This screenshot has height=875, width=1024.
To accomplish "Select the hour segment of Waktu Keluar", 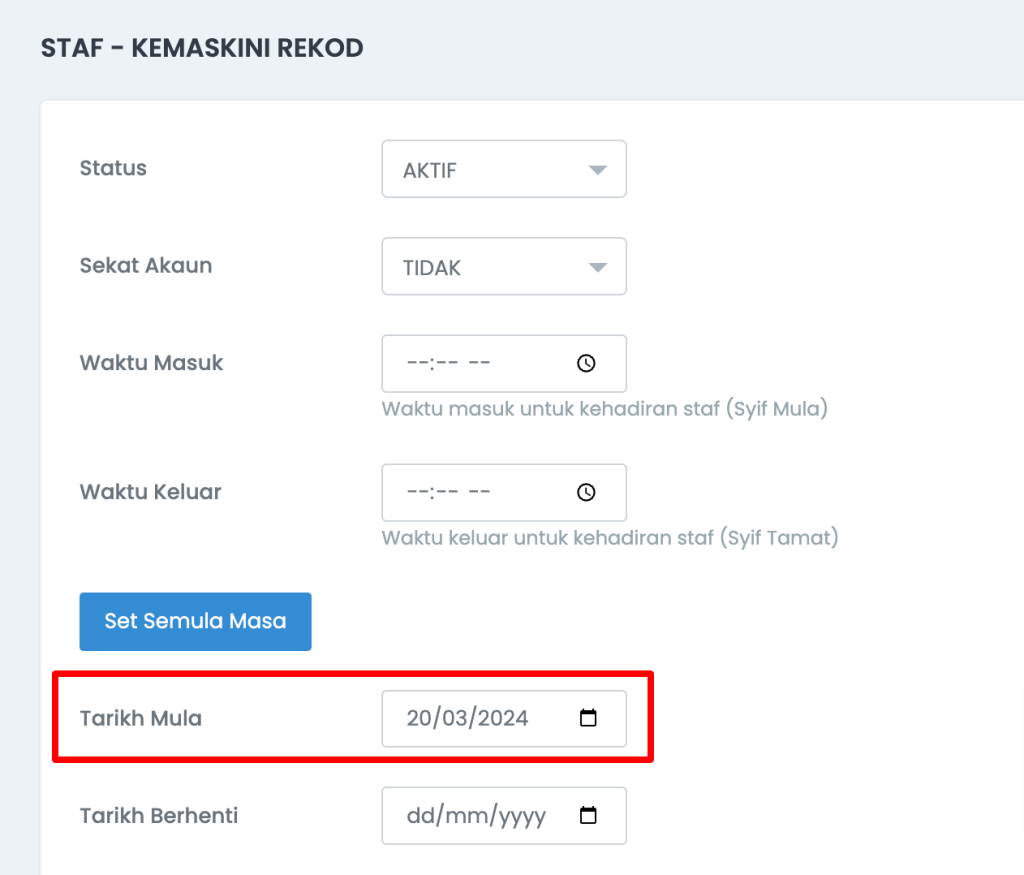I will (x=416, y=493).
